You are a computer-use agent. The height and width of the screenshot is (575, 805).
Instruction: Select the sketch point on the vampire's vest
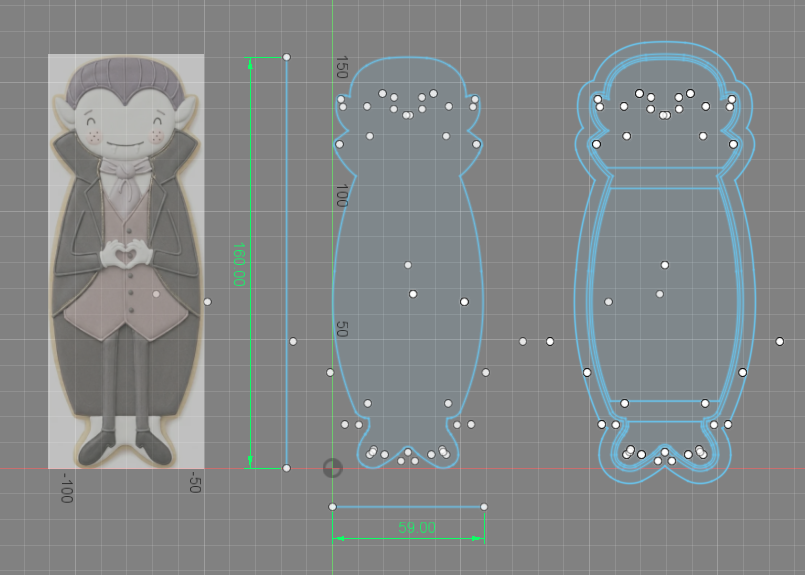(156, 294)
